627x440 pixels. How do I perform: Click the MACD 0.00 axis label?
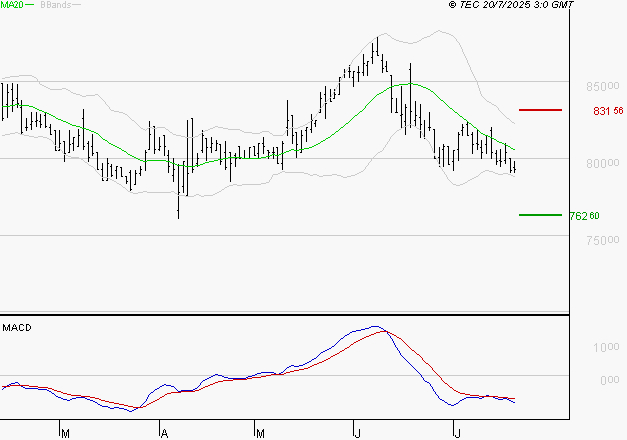click(609, 380)
